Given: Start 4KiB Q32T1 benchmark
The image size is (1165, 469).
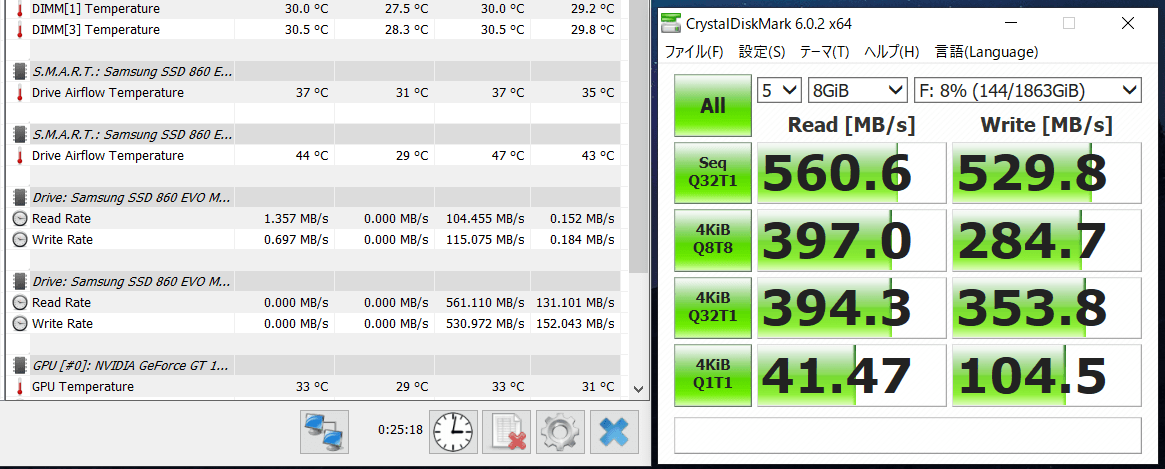Looking at the screenshot, I should 713,308.
